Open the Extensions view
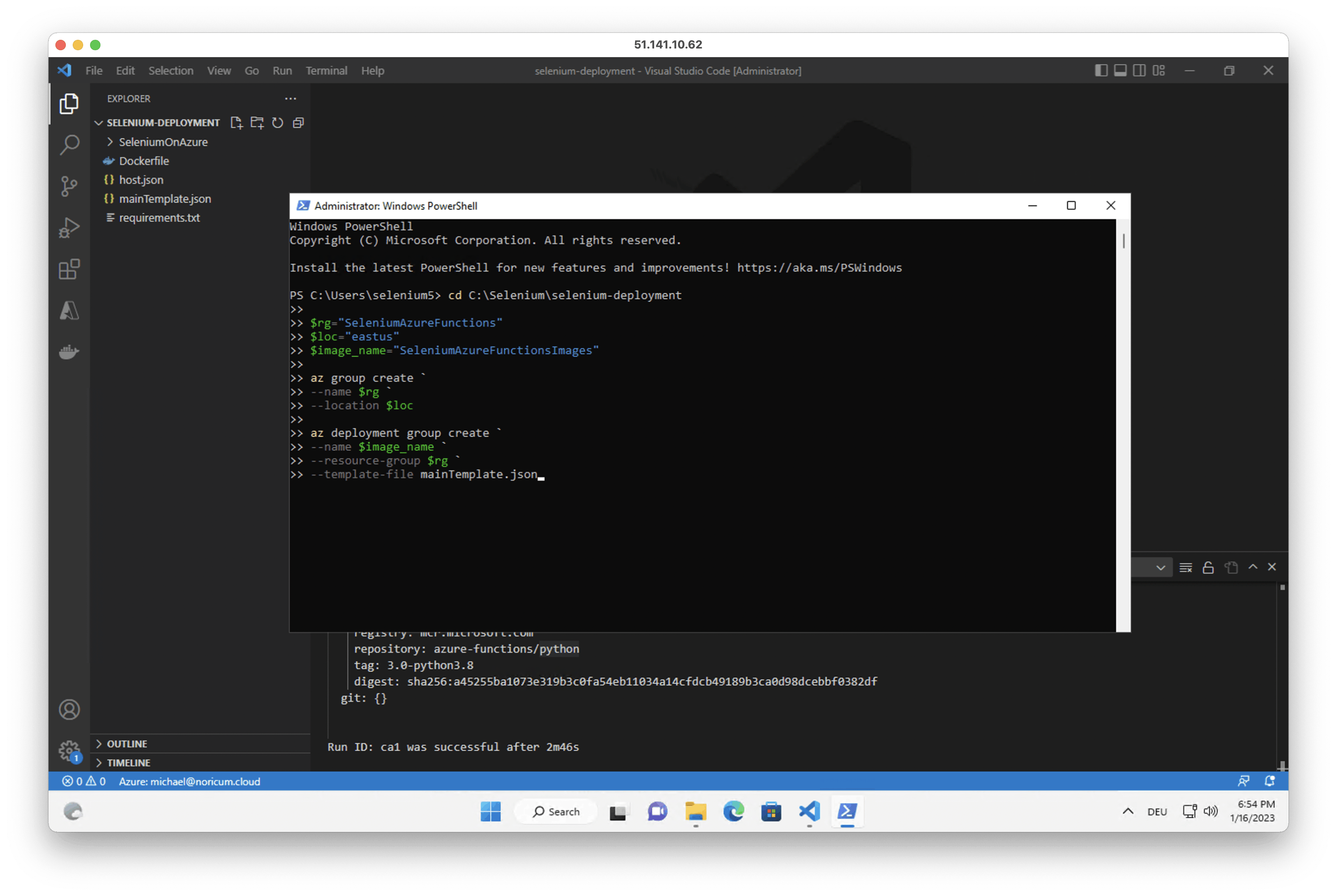 pyautogui.click(x=69, y=269)
